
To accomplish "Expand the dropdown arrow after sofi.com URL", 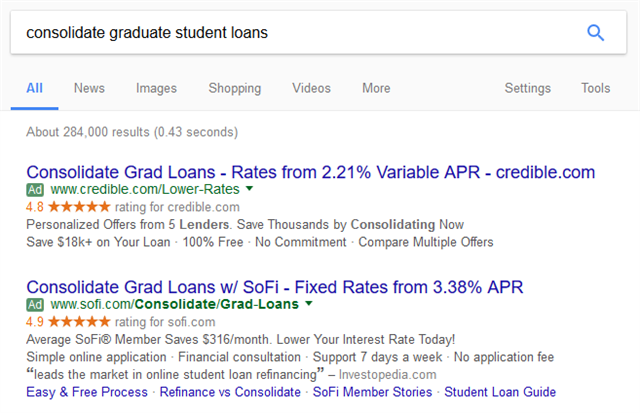I will click(309, 303).
